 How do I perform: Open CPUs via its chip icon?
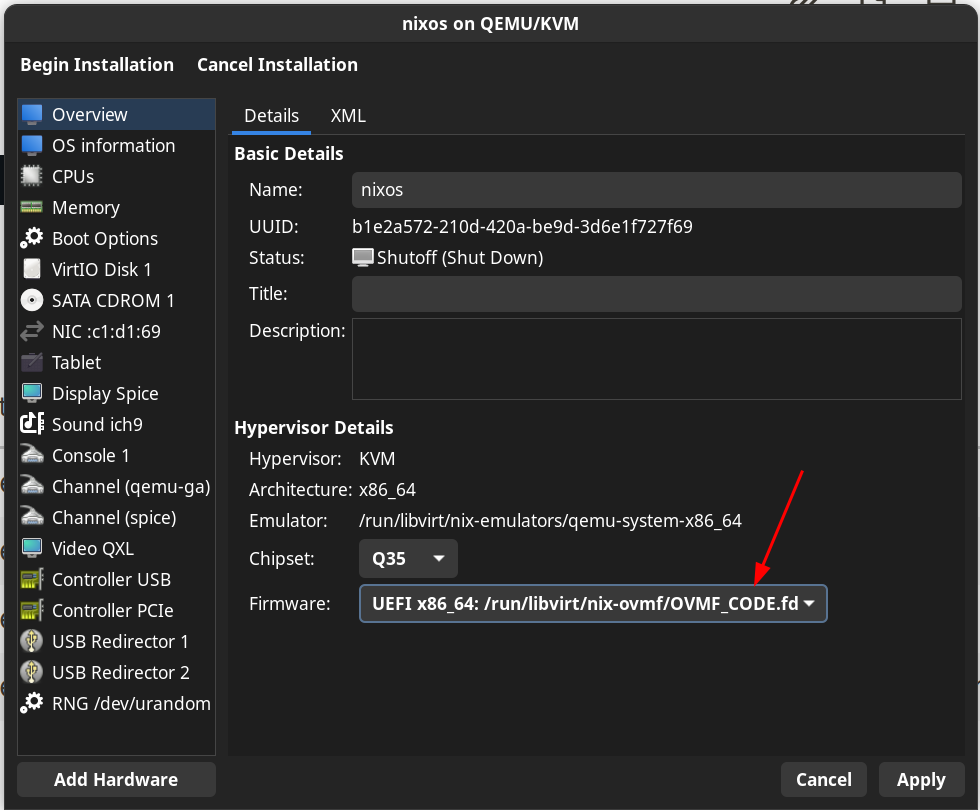click(x=32, y=176)
